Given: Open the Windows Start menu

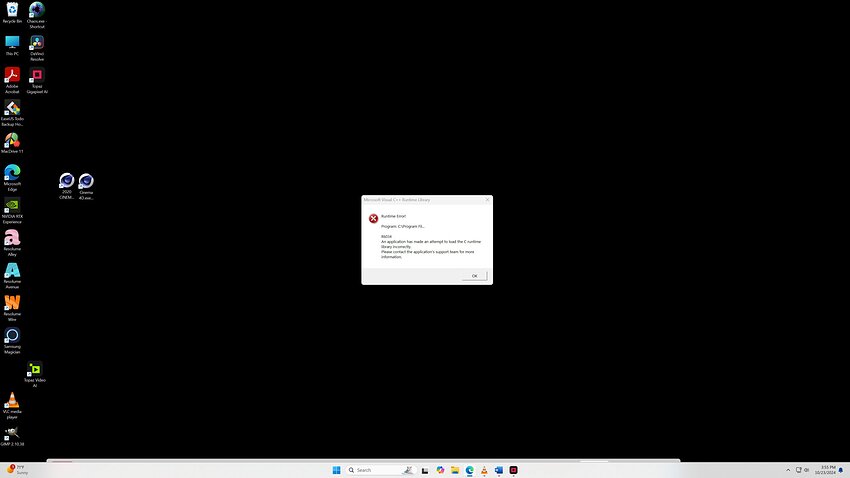Looking at the screenshot, I should (336, 470).
